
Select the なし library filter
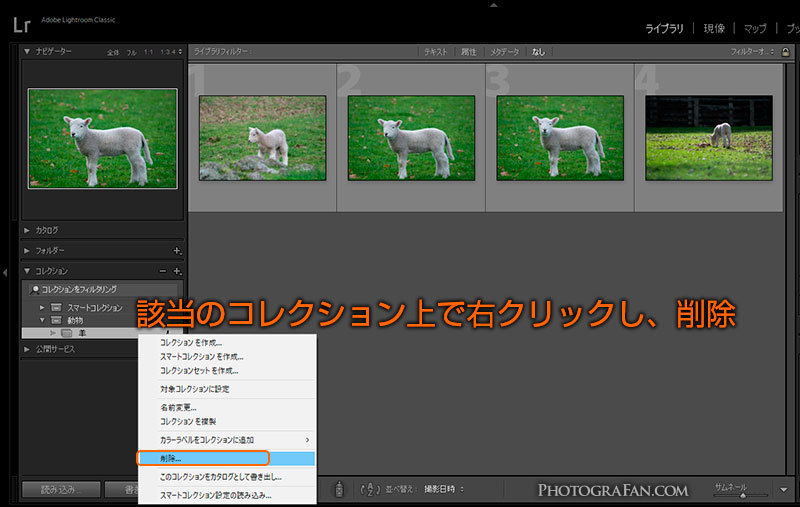tap(538, 52)
